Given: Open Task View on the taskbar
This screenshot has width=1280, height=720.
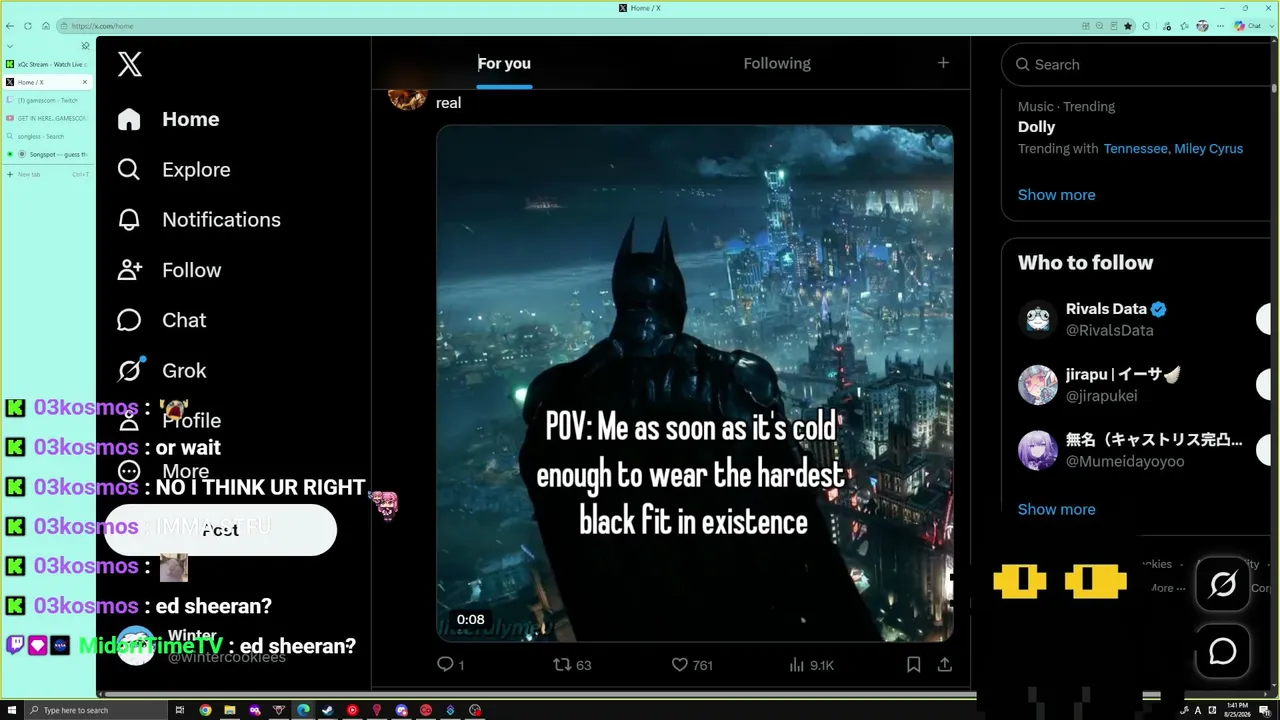Looking at the screenshot, I should (181, 710).
